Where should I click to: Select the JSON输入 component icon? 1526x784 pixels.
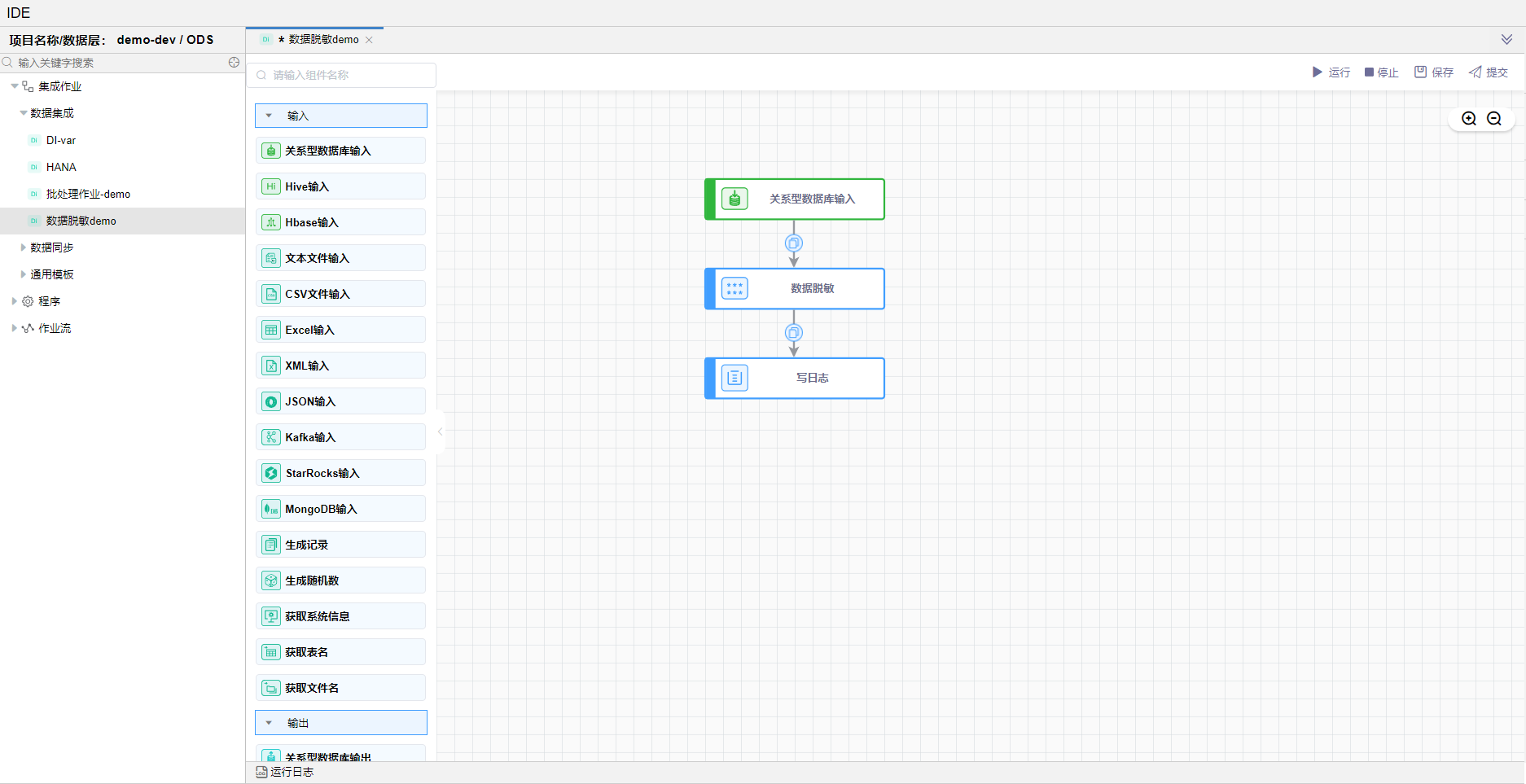coord(271,401)
